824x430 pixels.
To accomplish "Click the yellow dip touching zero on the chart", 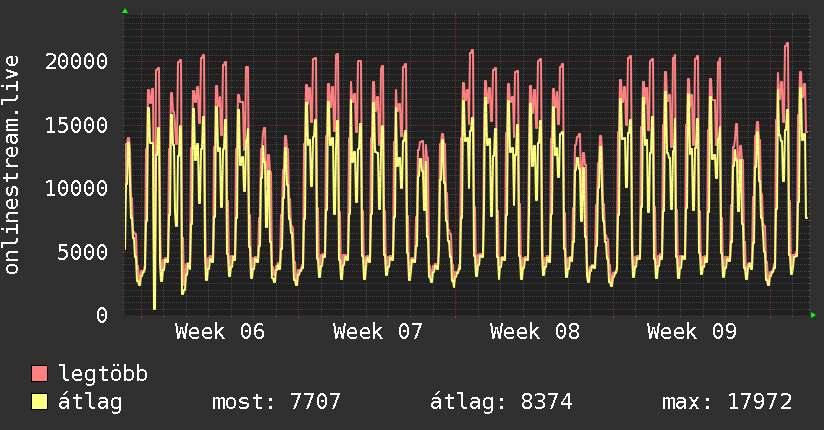I will [154, 306].
